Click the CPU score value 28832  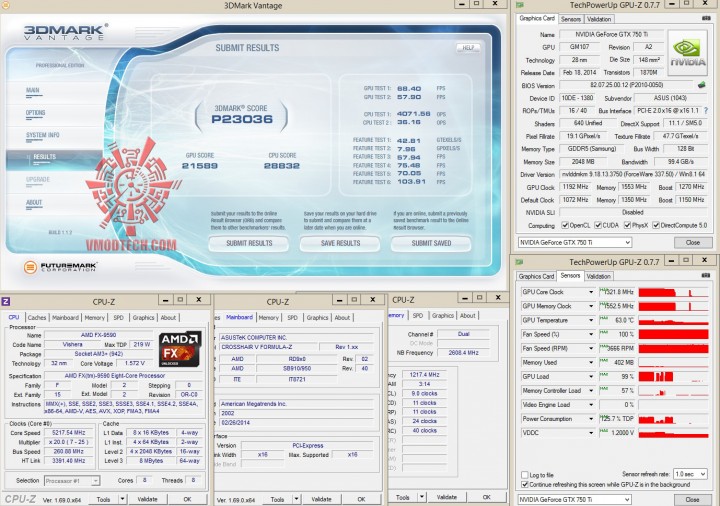tap(282, 166)
